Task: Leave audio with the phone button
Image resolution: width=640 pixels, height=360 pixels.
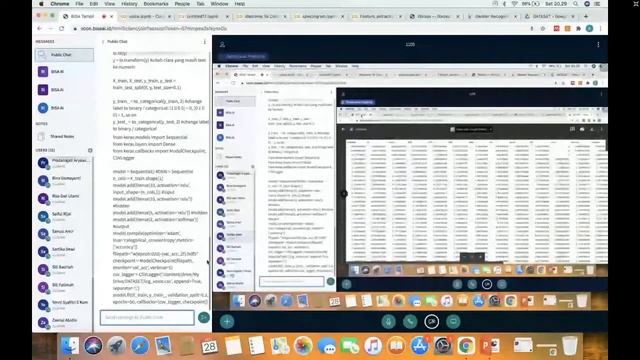Action: [x=410, y=322]
